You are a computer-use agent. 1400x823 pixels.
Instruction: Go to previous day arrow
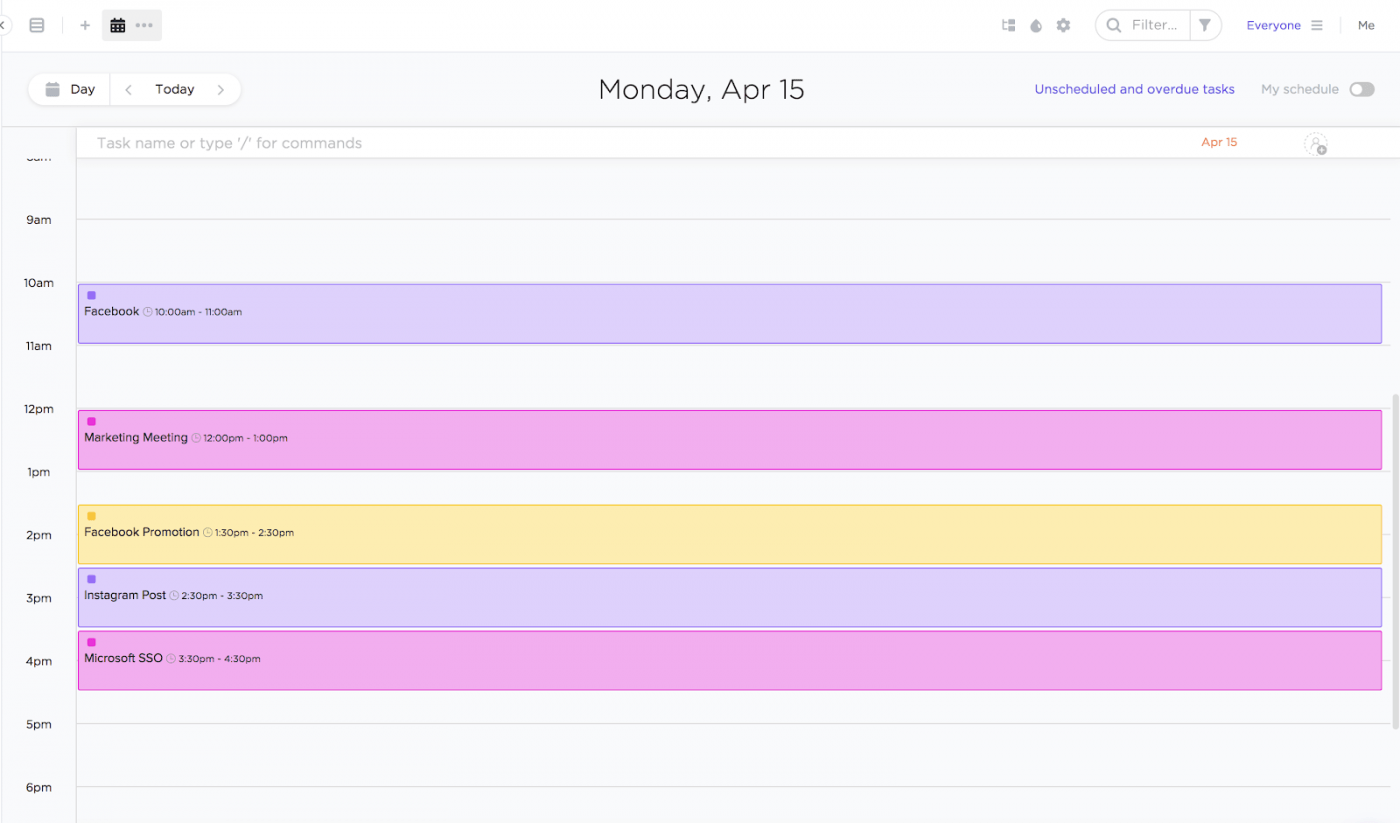click(x=129, y=89)
